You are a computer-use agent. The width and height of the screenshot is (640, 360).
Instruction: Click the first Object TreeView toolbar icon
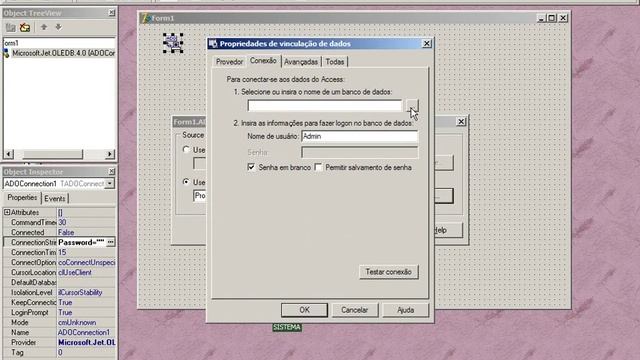tap(10, 27)
